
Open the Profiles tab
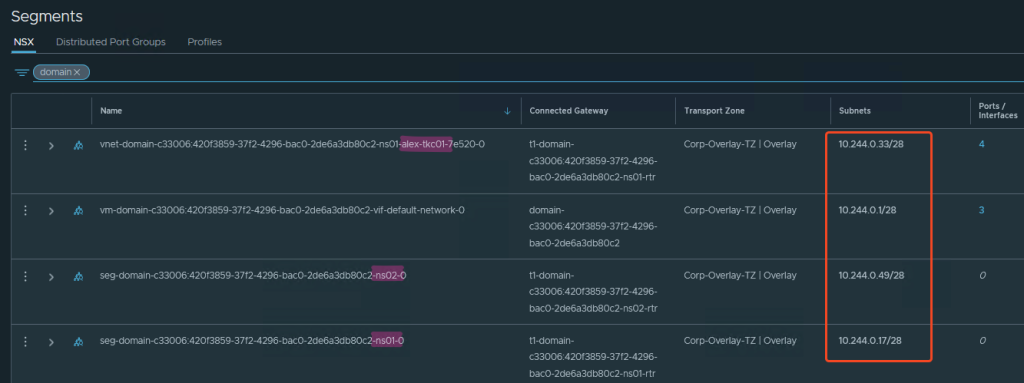204,42
